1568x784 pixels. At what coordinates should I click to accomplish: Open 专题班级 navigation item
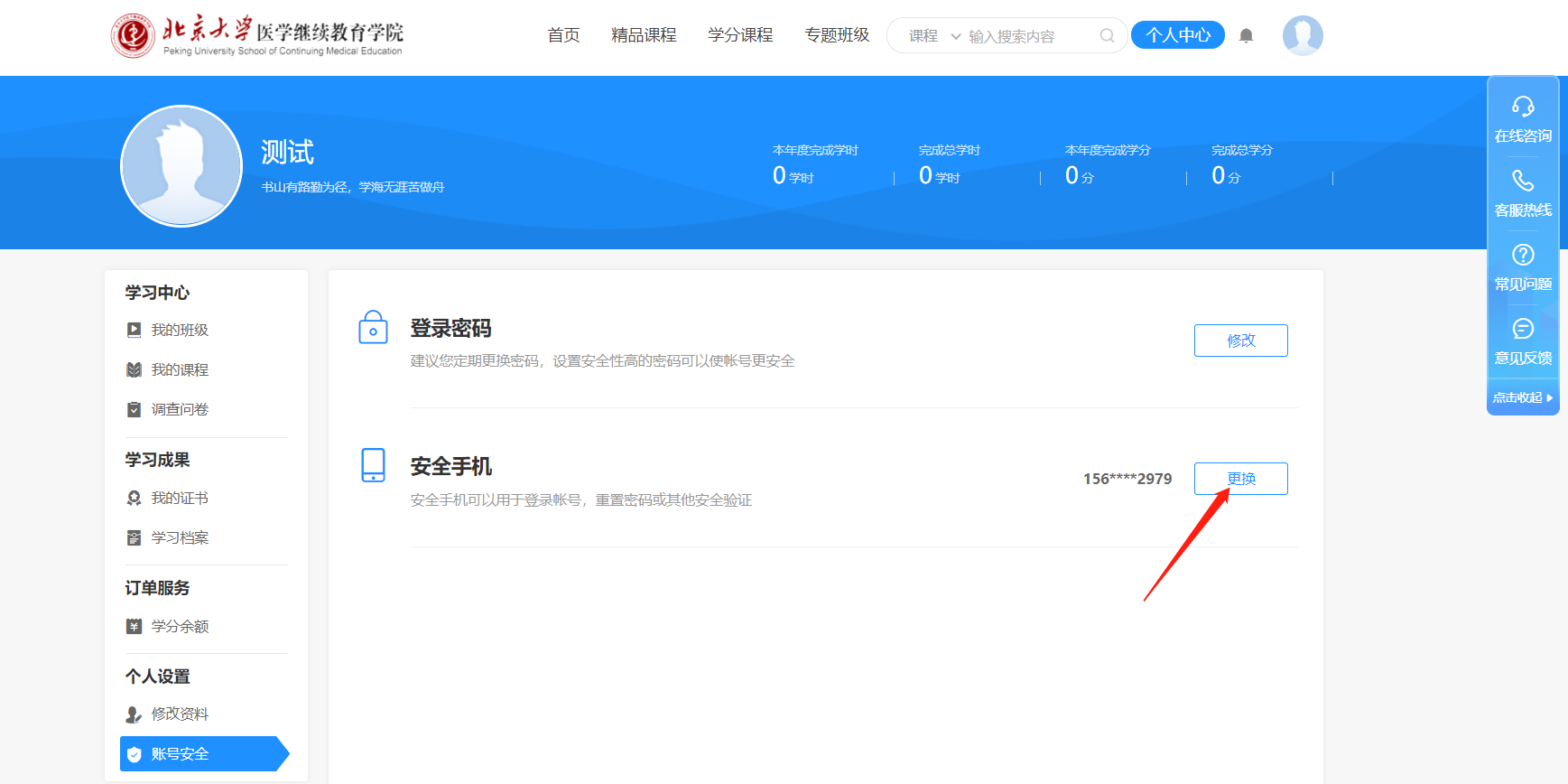837,35
